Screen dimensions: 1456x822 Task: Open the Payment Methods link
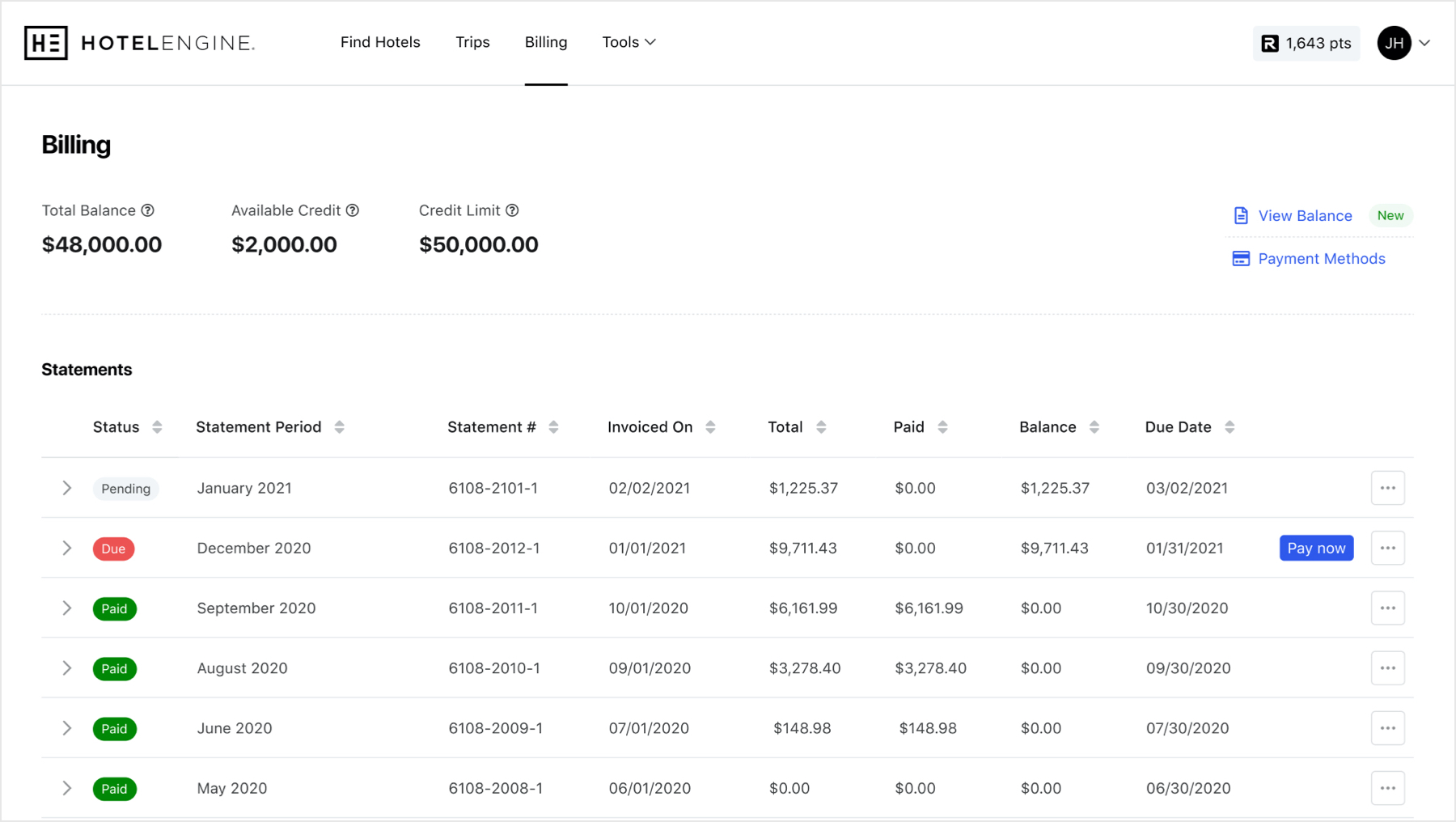point(1321,259)
